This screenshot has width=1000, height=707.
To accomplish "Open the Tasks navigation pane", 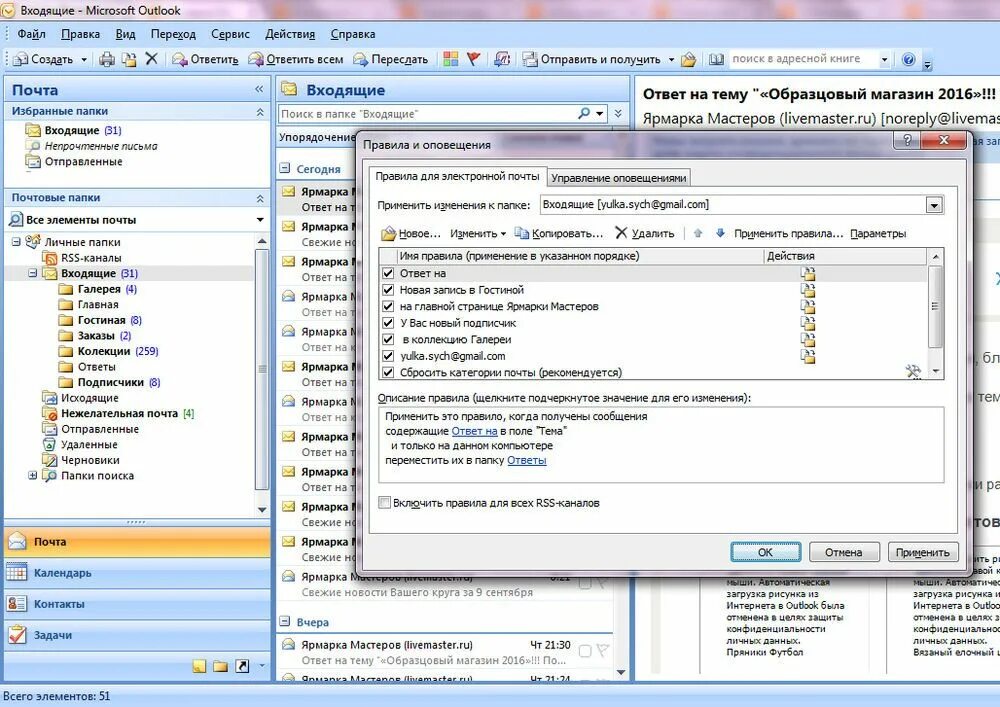I will coord(137,635).
